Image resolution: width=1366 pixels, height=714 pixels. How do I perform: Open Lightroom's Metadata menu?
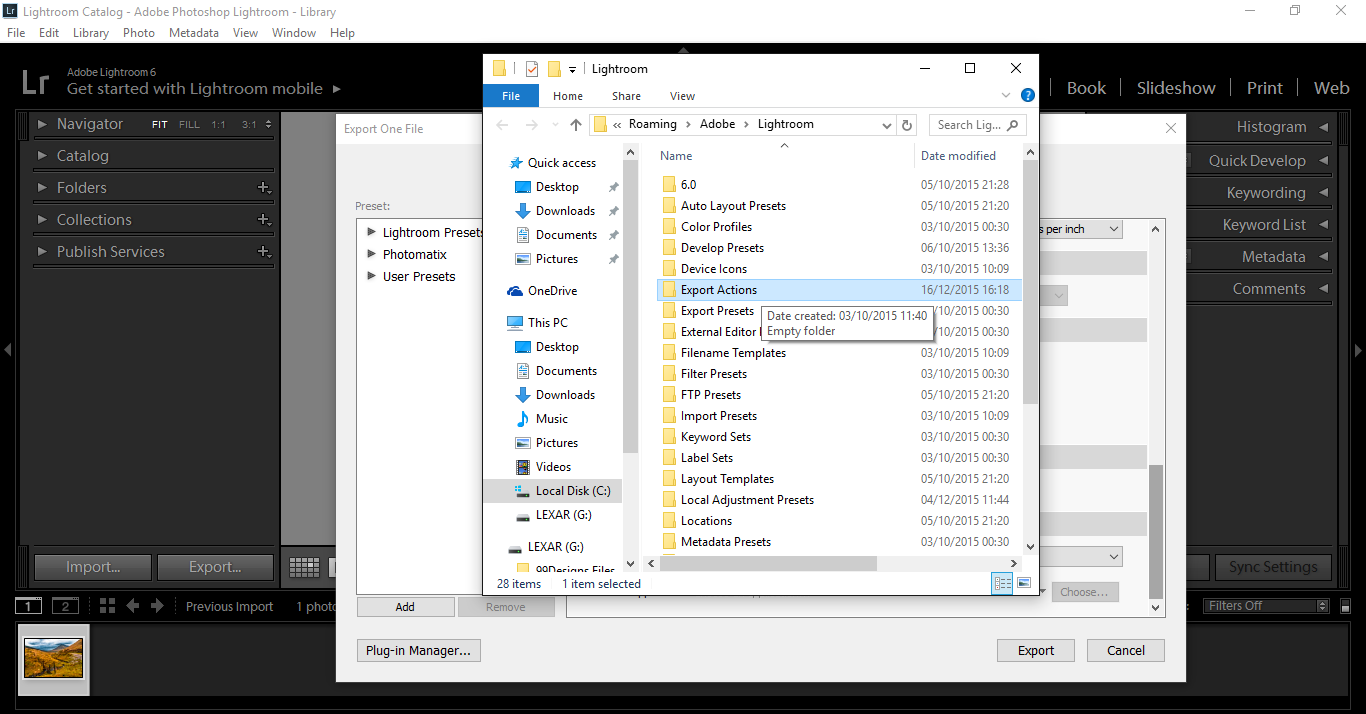[x=194, y=33]
